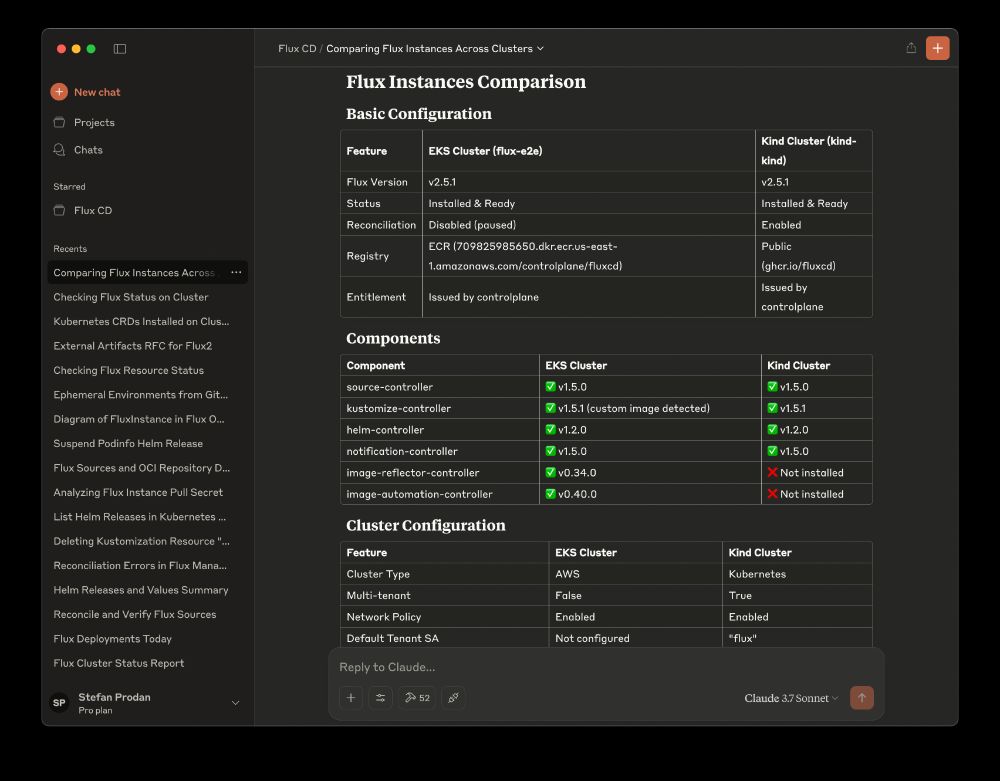The width and height of the screenshot is (1000, 781).
Task: Open Chats in the sidebar
Action: tap(88, 150)
